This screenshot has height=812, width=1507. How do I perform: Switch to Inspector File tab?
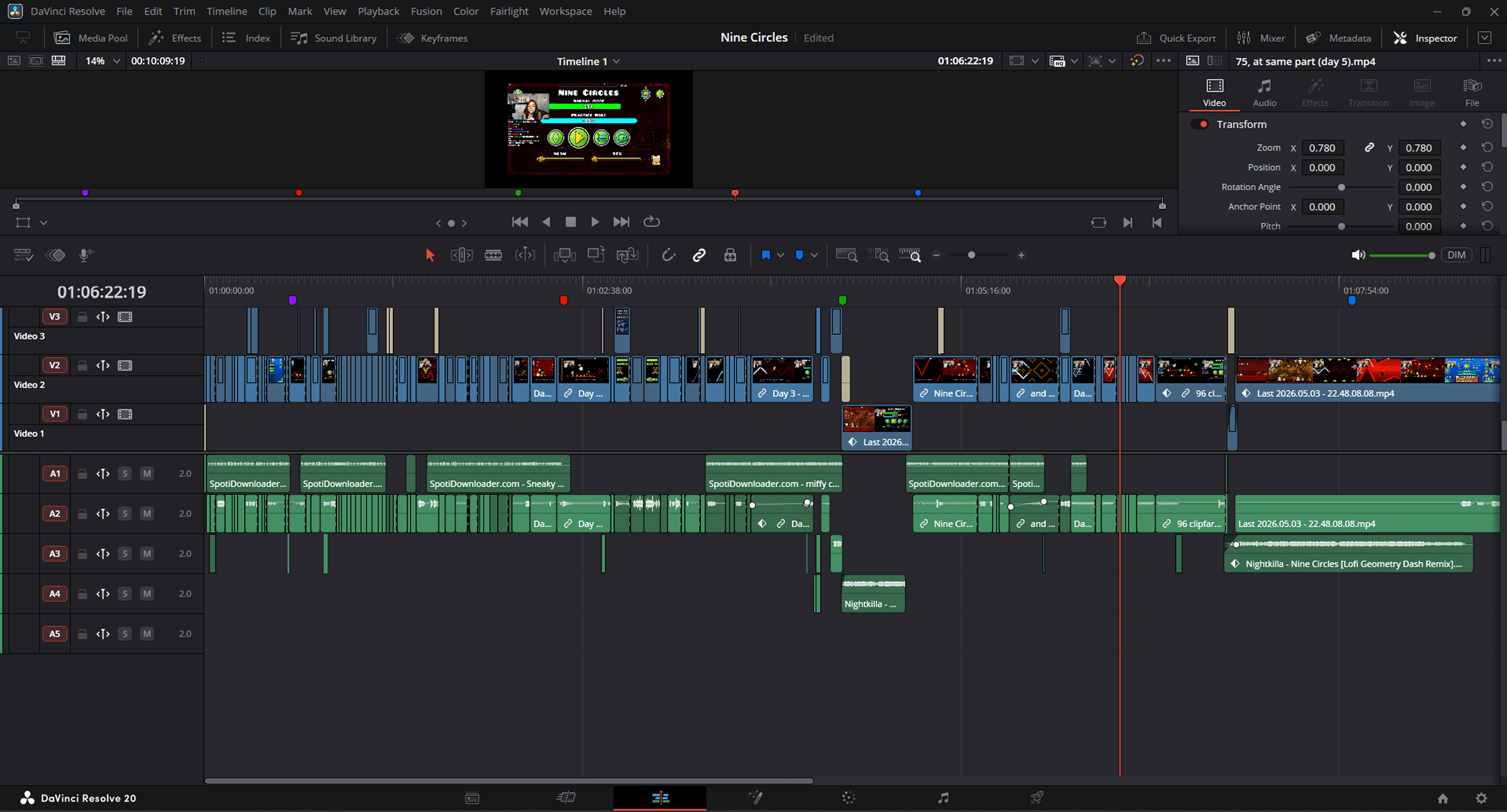coord(1472,94)
